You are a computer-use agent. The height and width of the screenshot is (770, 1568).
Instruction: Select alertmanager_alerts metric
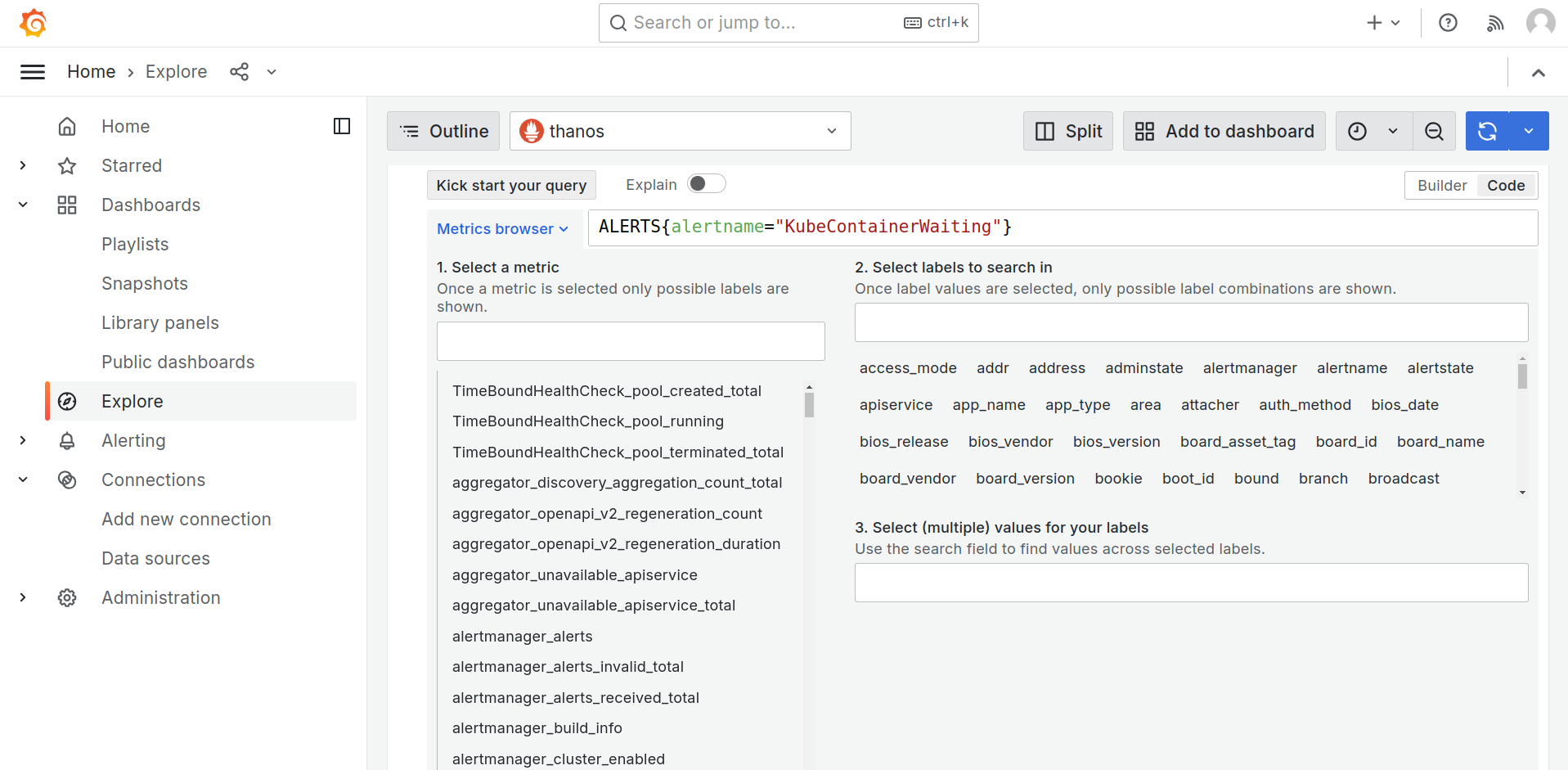coord(523,637)
